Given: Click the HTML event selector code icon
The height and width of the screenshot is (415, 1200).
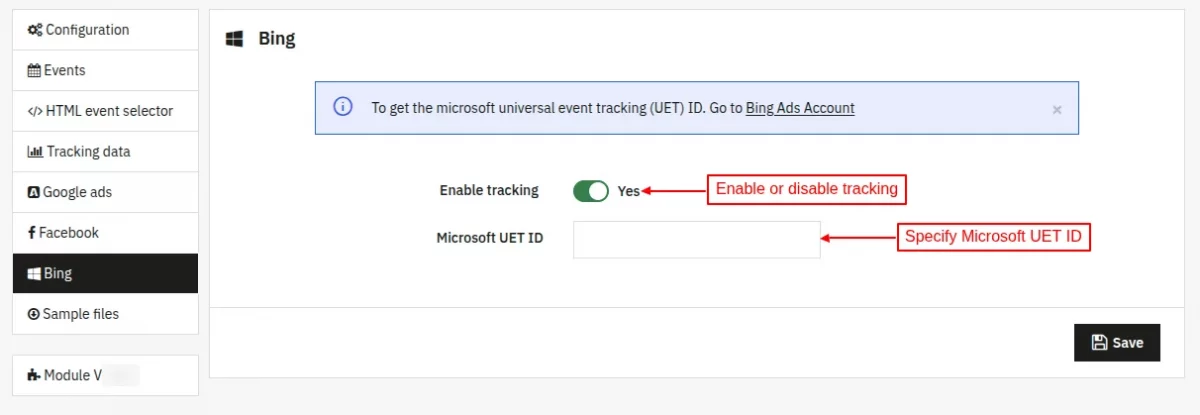Looking at the screenshot, I should (35, 111).
